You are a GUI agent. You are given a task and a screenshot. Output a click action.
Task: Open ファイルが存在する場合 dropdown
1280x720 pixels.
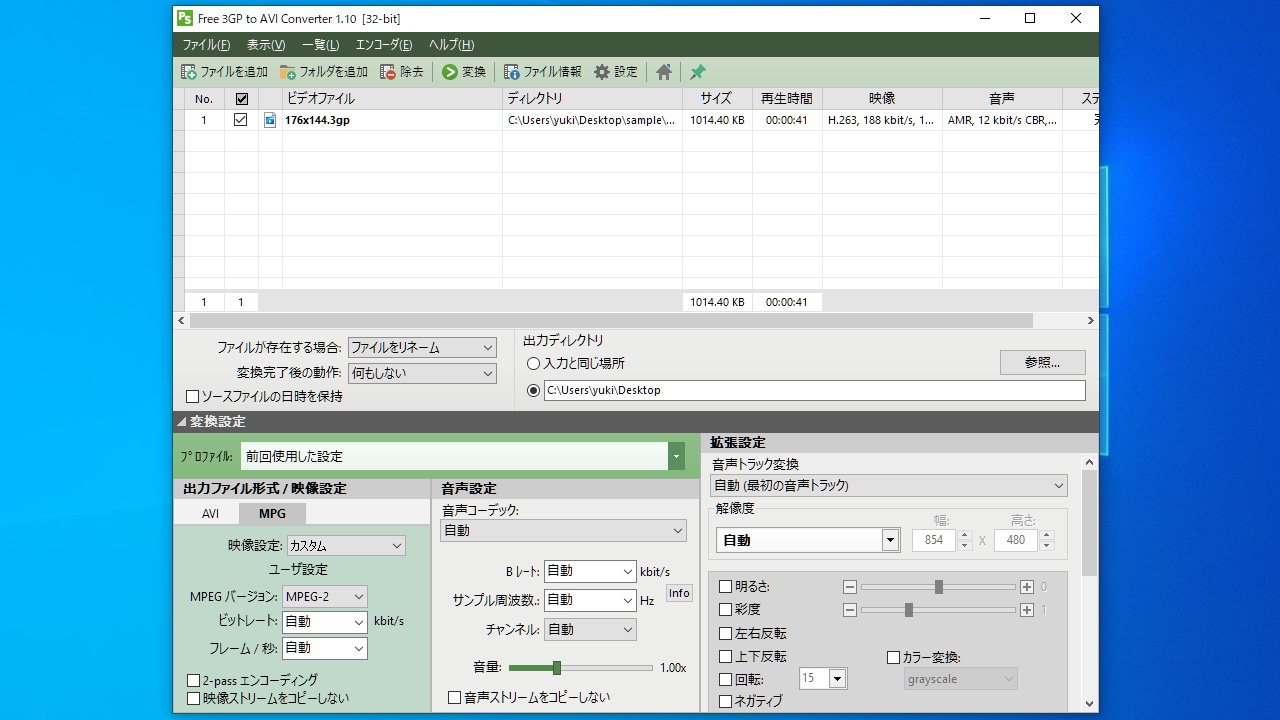(x=422, y=348)
